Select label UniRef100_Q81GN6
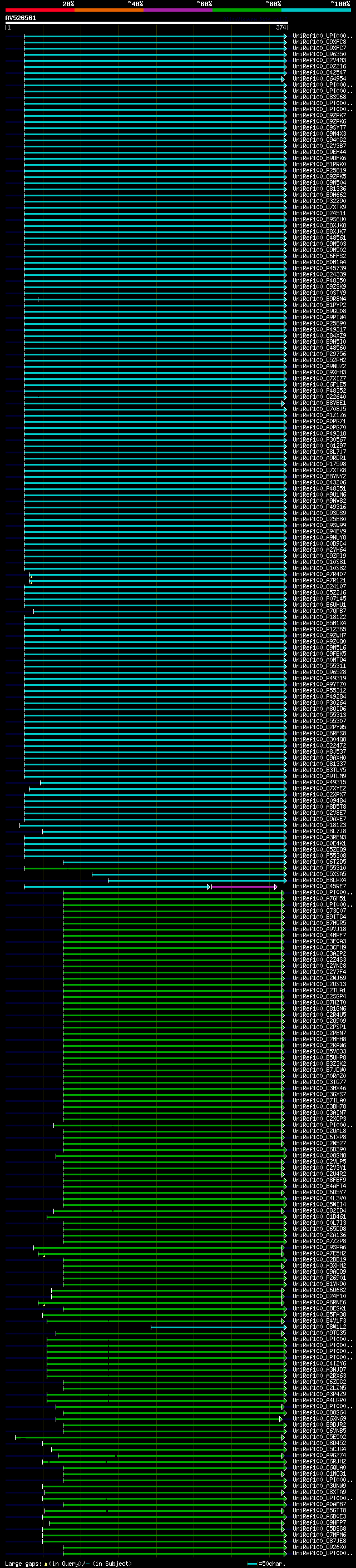The image size is (356, 1568). tap(319, 1008)
